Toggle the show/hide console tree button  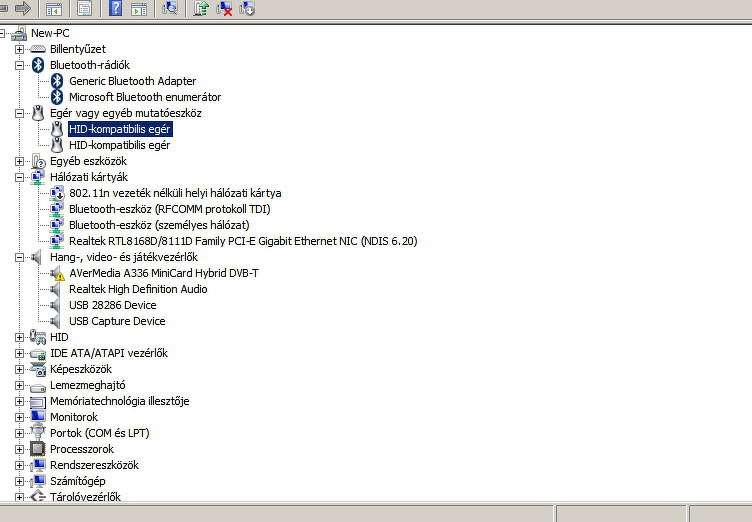[54, 8]
